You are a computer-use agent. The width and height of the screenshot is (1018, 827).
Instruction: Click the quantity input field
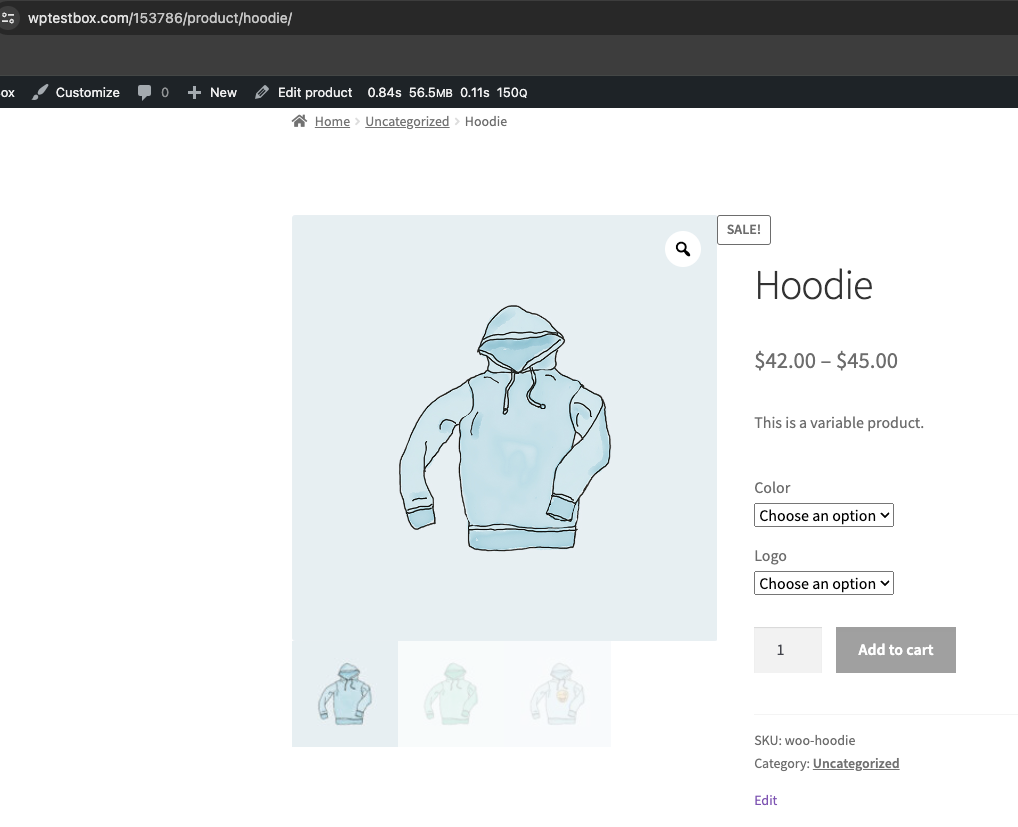click(x=788, y=650)
